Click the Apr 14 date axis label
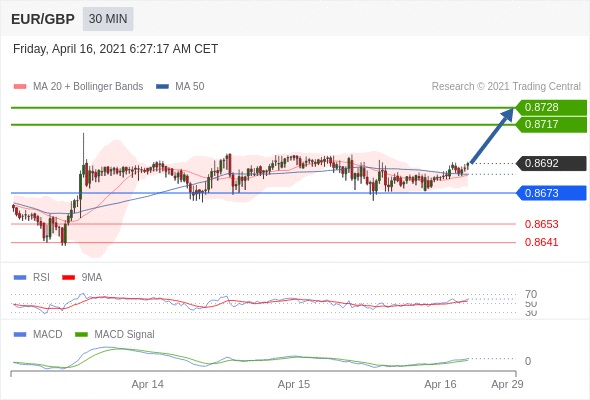 (148, 384)
